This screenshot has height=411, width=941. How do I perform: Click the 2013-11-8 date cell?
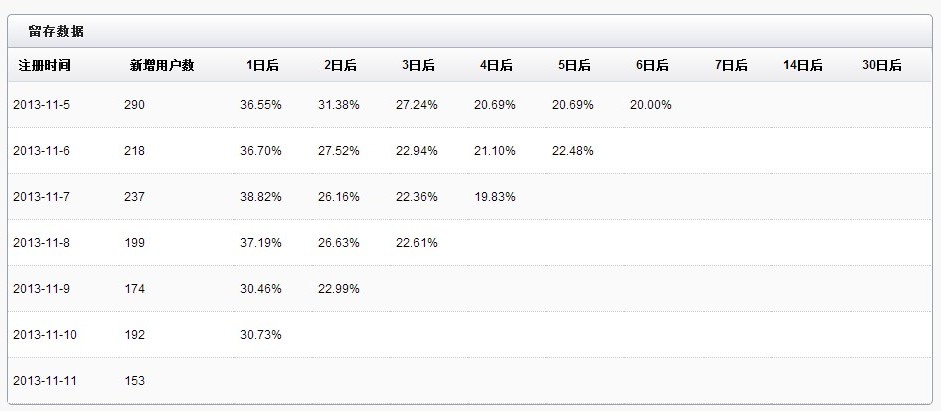42,243
